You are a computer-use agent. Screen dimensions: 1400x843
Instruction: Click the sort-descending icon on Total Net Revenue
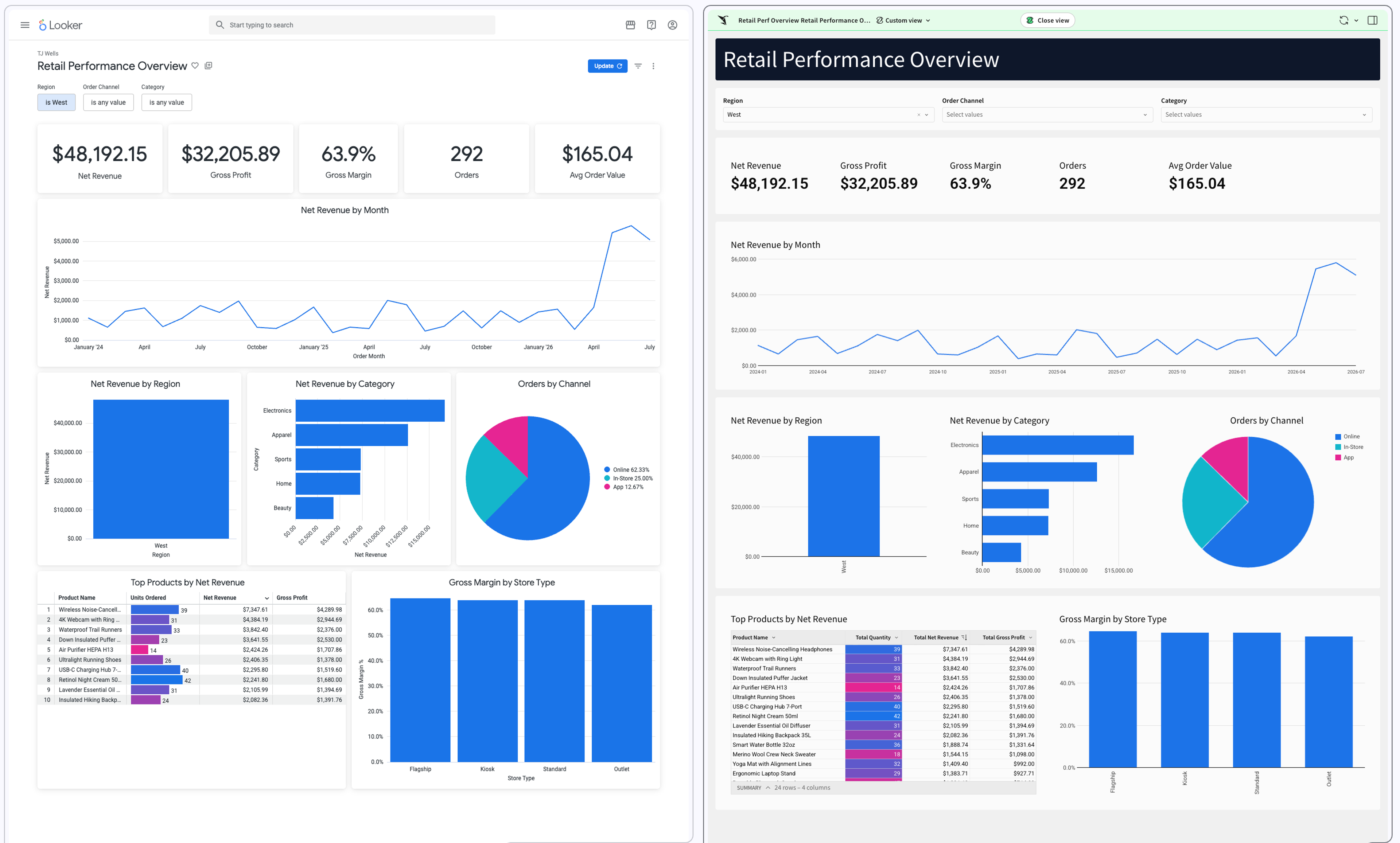click(964, 637)
